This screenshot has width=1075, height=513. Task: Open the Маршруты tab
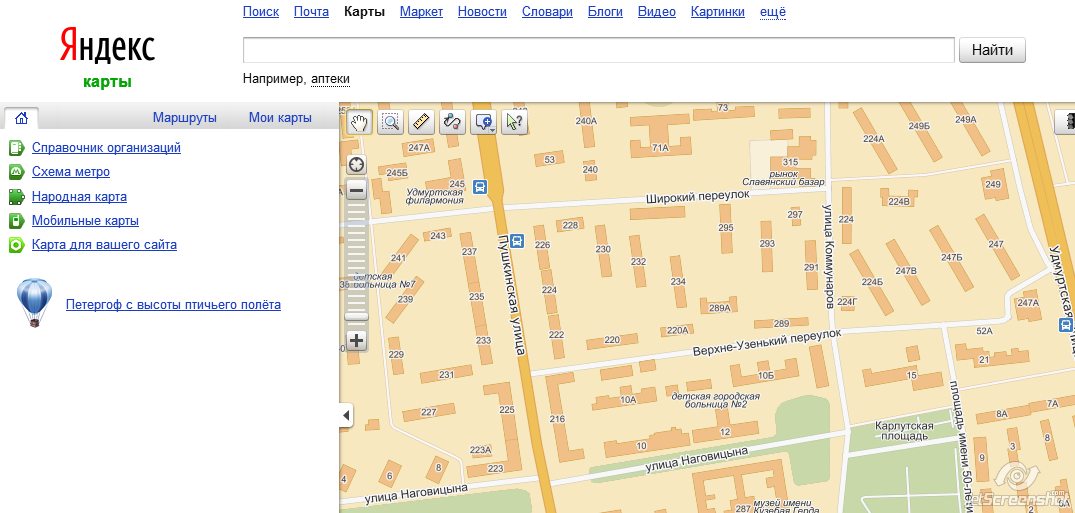point(184,118)
